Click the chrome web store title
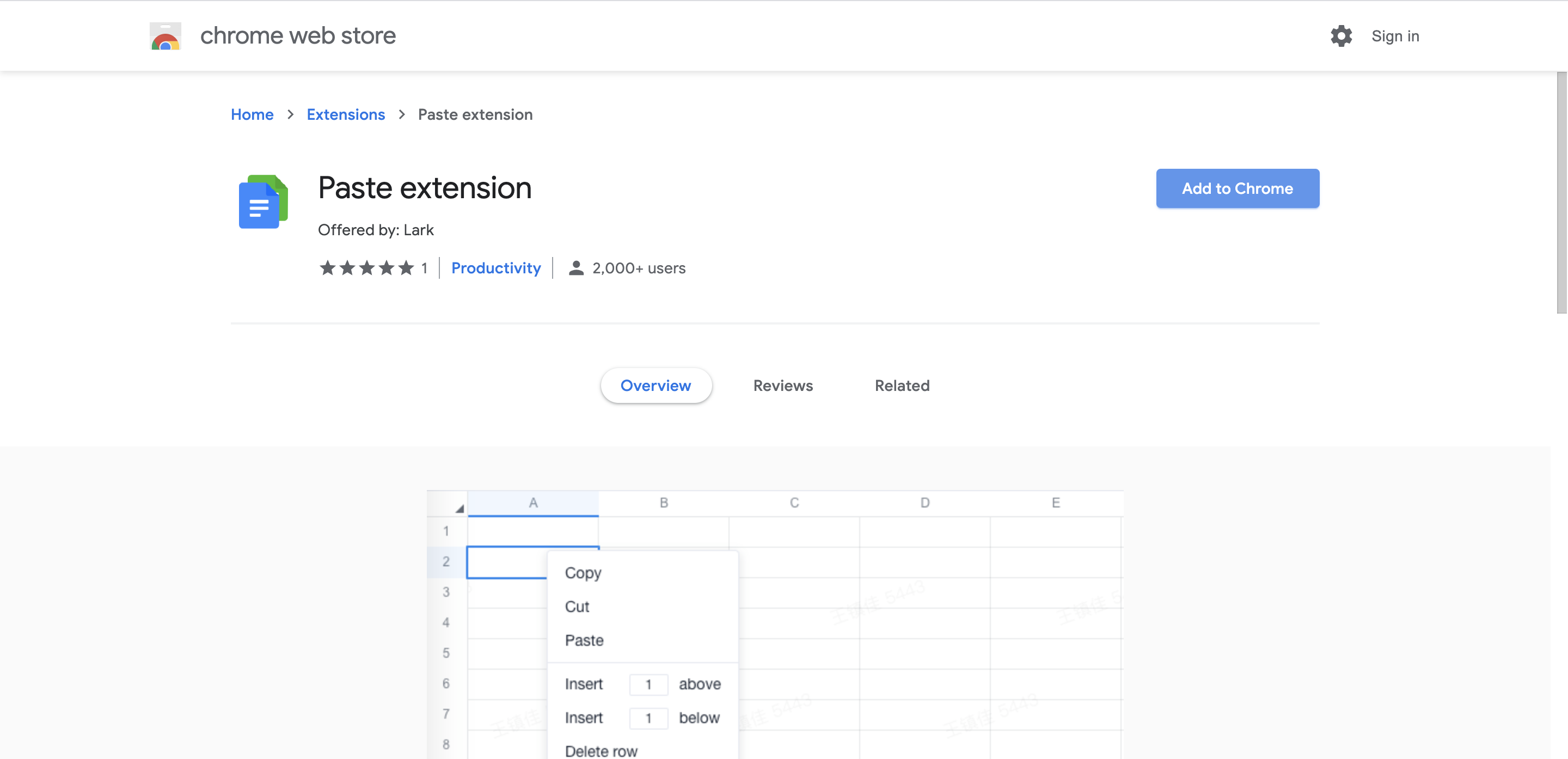Image resolution: width=1568 pixels, height=759 pixels. (x=298, y=36)
